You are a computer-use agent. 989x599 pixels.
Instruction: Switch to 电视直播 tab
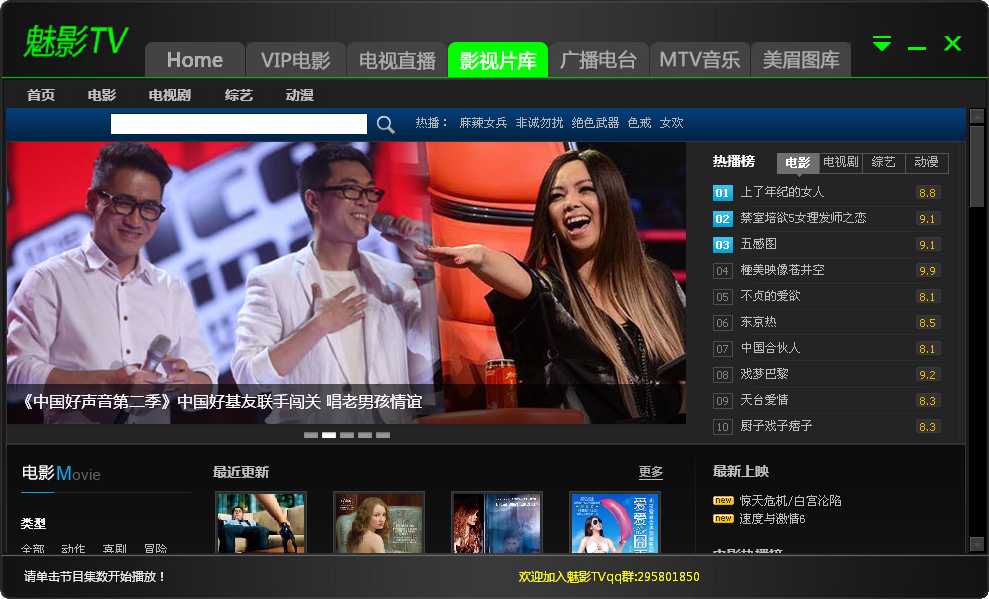(397, 60)
